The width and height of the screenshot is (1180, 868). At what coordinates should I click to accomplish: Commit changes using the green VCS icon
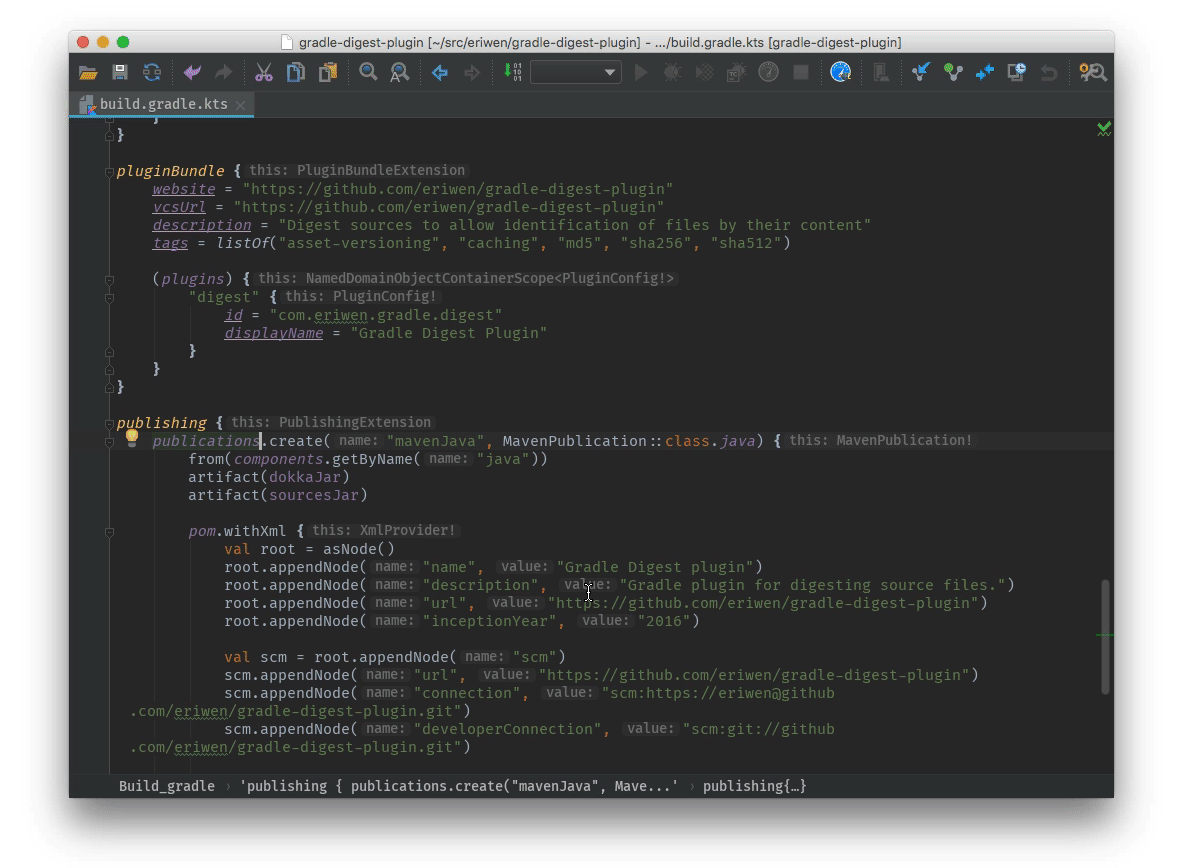[953, 72]
